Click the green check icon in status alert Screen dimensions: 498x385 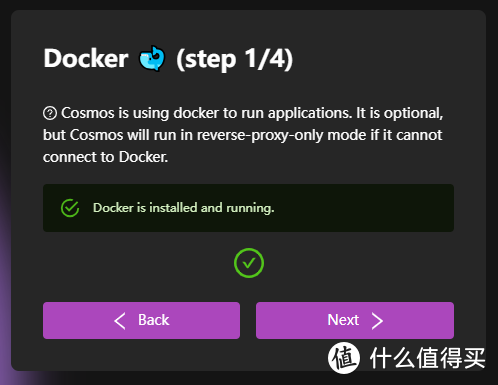[x=70, y=208]
